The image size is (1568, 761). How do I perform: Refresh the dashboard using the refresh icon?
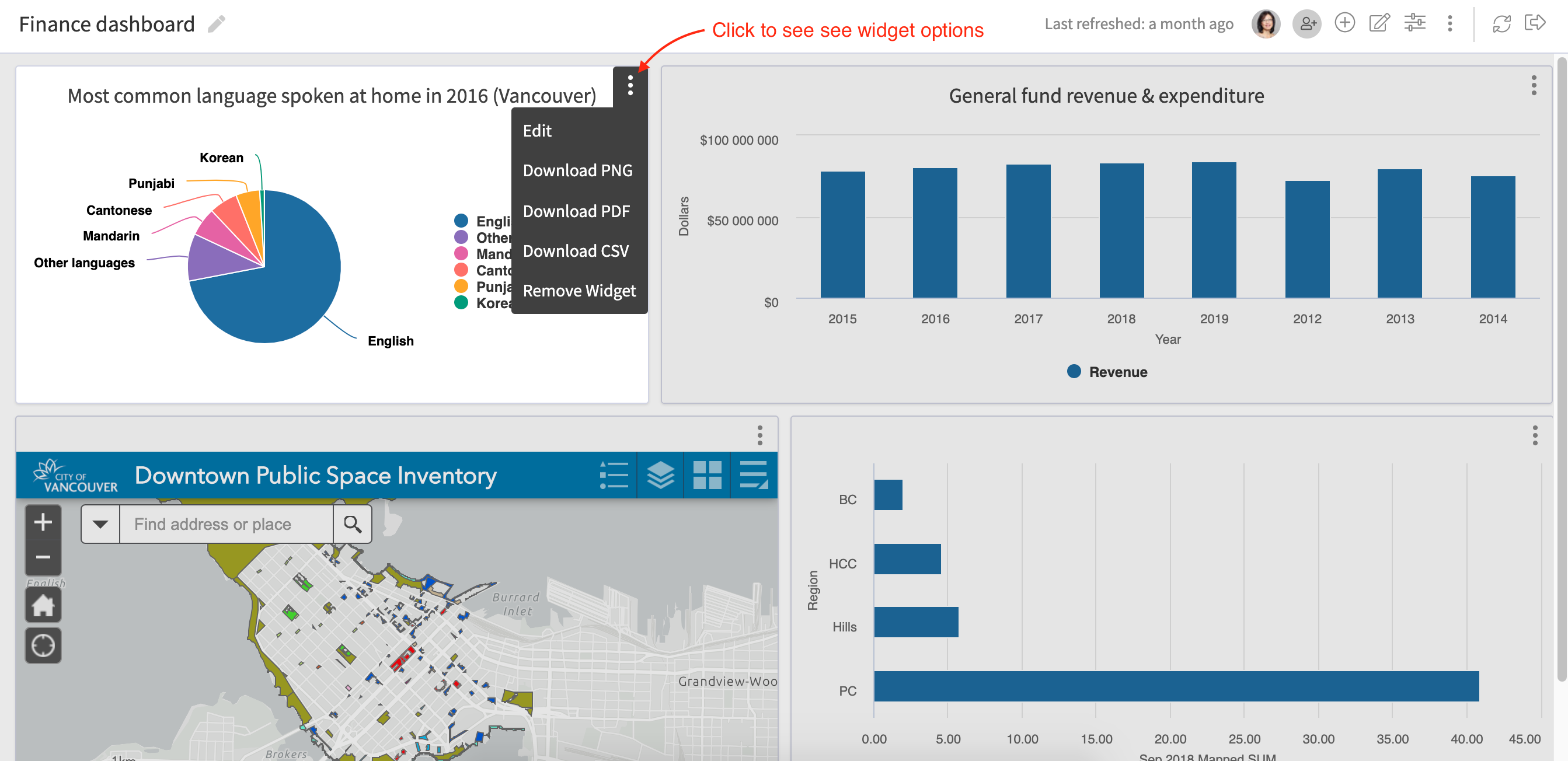[x=1501, y=24]
